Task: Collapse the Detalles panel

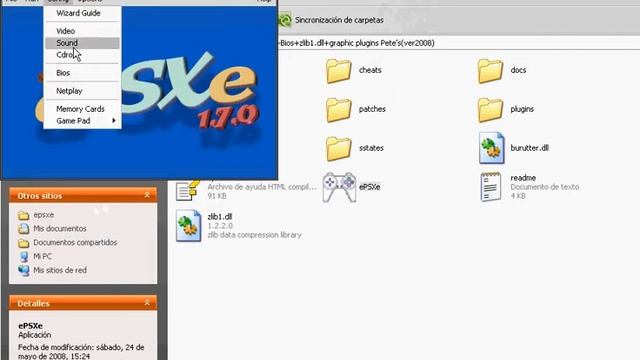Action: tap(147, 303)
